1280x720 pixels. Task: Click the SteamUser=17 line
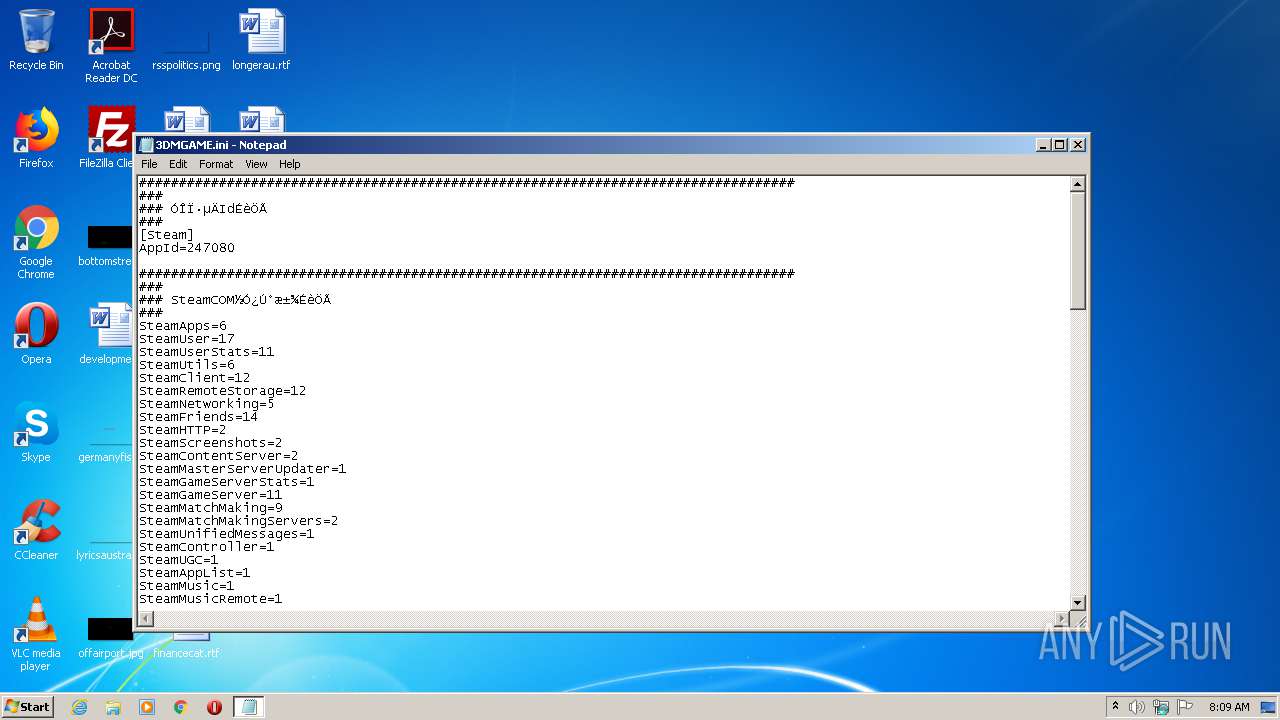187,339
